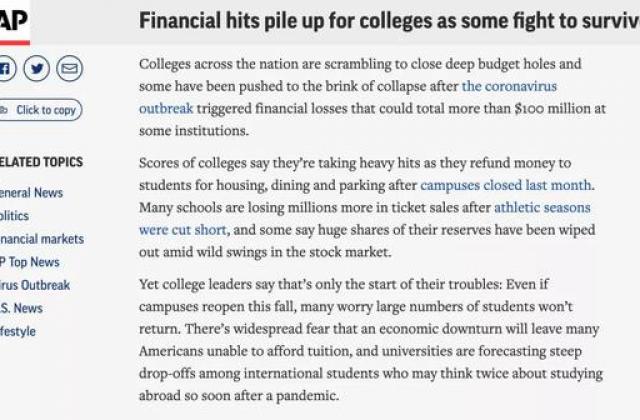Click the article headline about colleges

pyautogui.click(x=389, y=21)
